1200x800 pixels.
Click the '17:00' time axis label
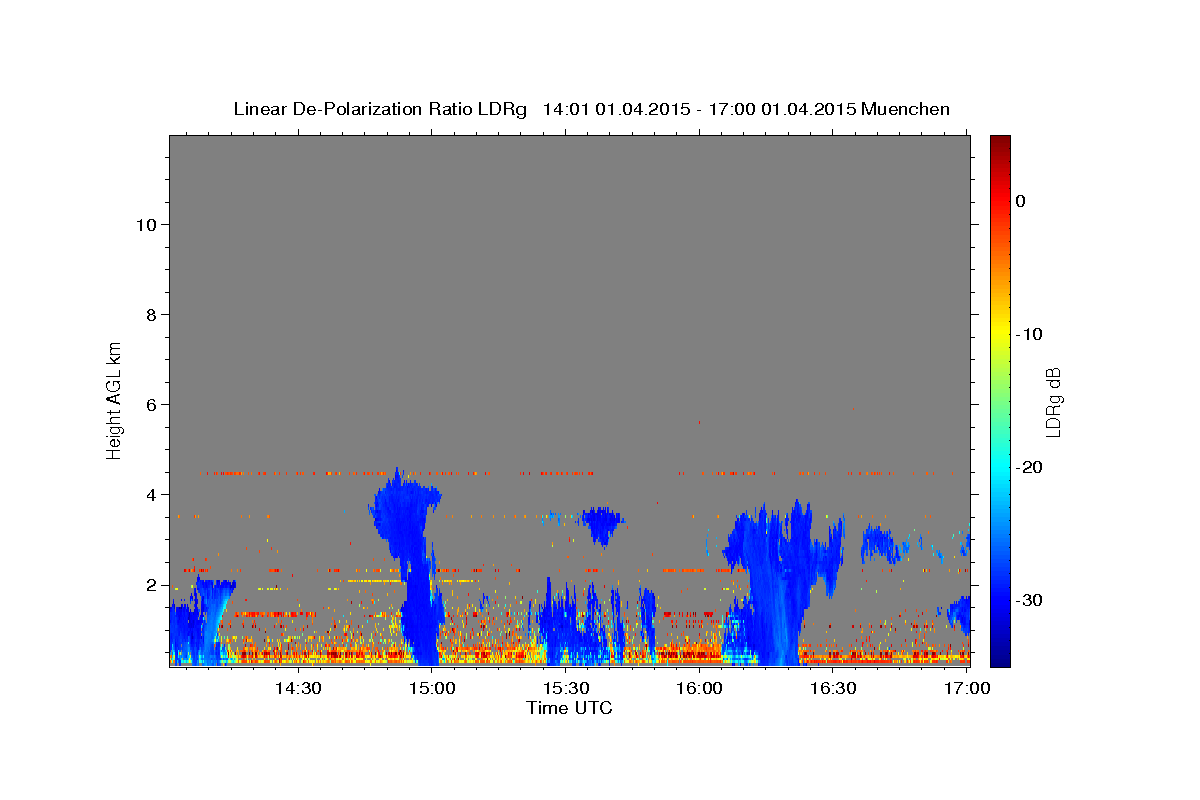(x=968, y=688)
